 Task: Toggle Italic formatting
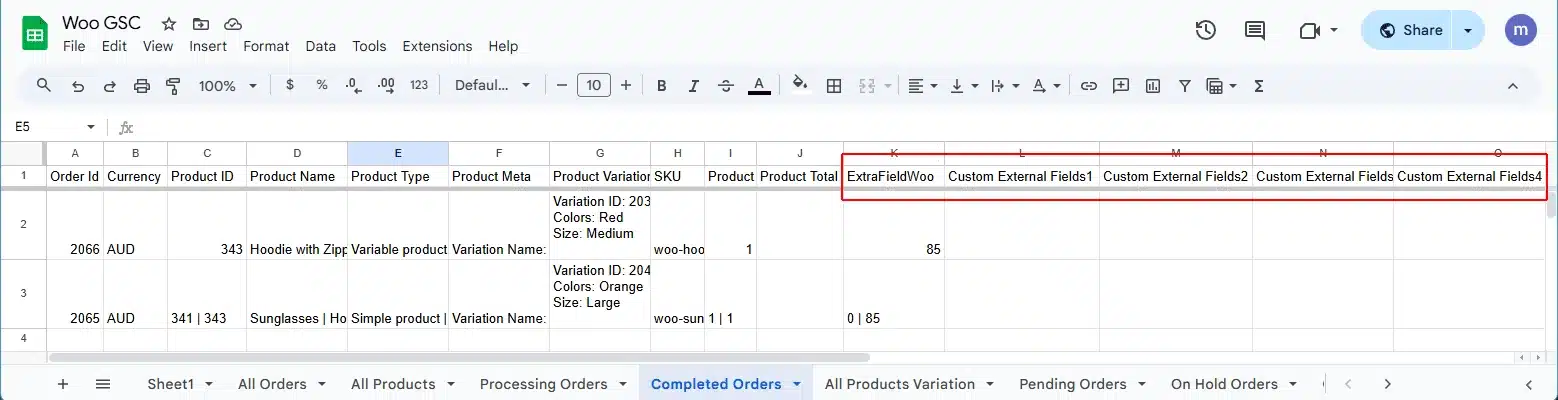pos(694,86)
